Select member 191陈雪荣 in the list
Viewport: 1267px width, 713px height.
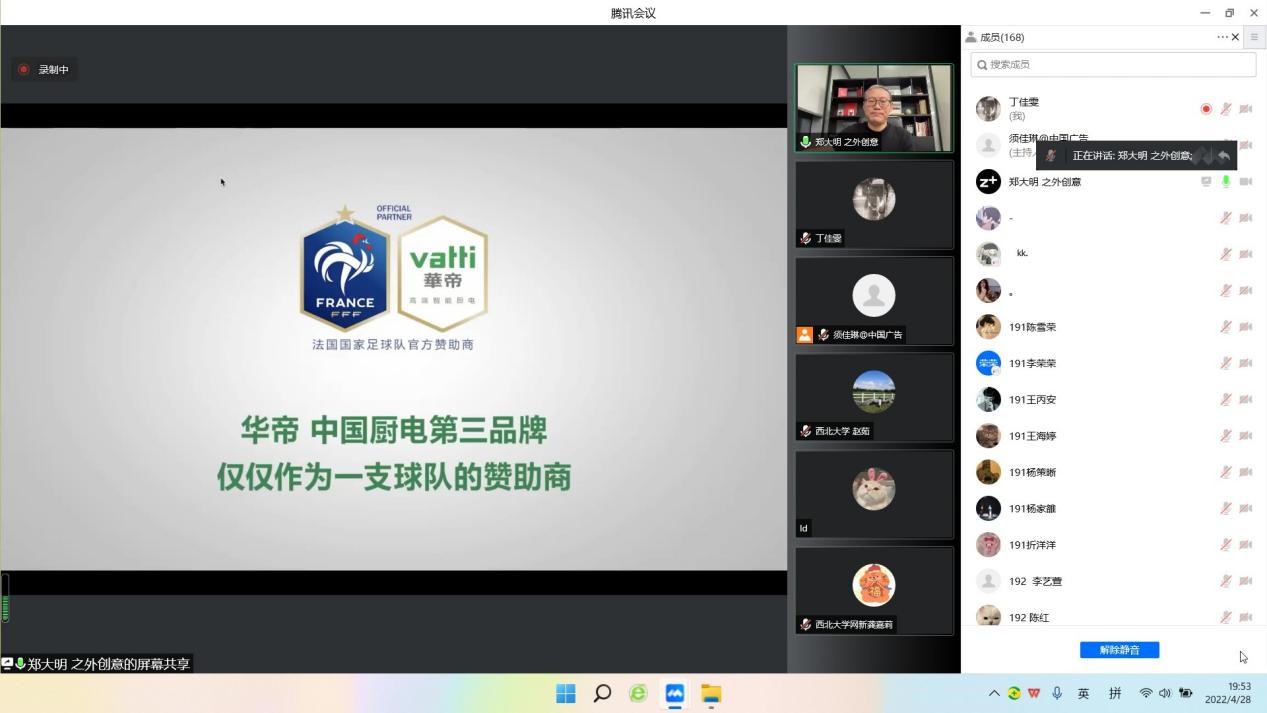(x=1113, y=327)
